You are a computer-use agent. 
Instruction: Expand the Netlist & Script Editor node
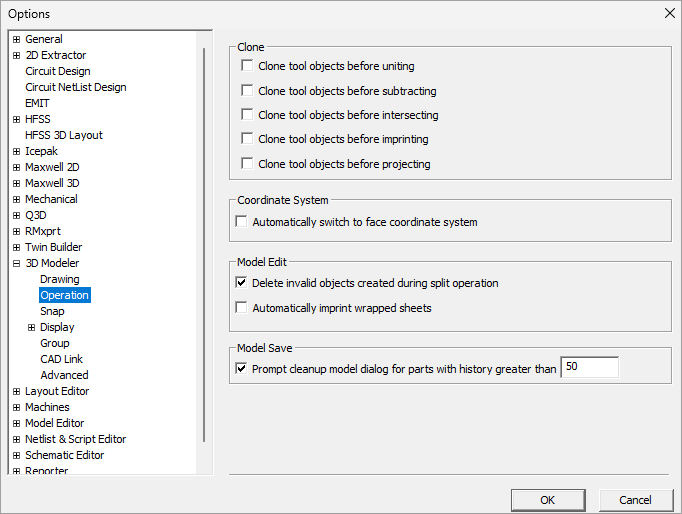click(x=17, y=439)
